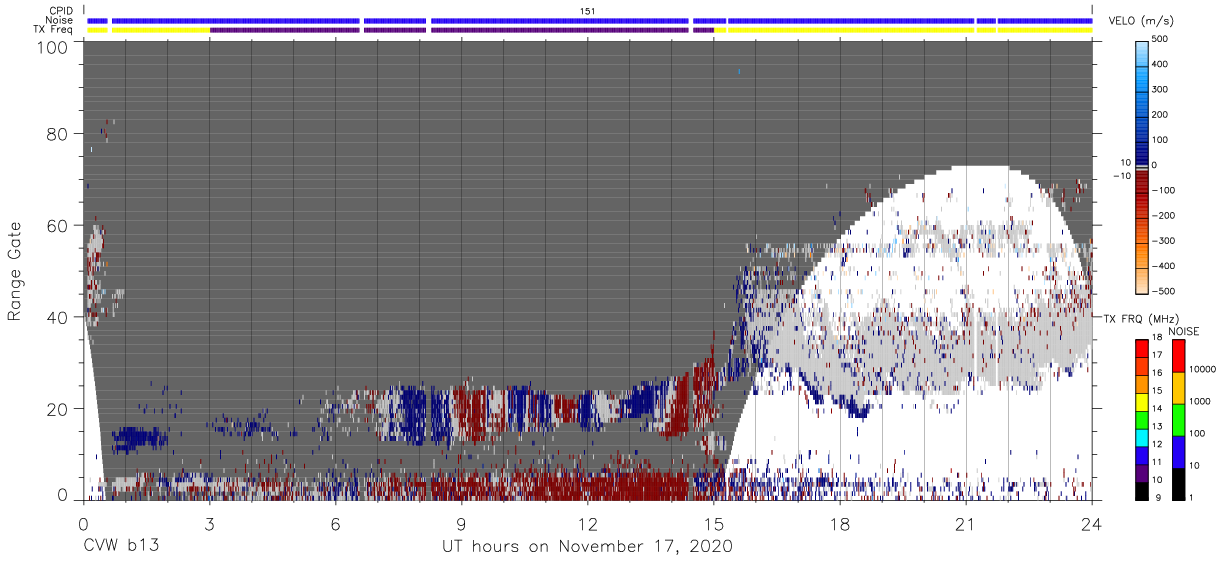Image resolution: width=1228 pixels, height=567 pixels.
Task: Click black 9 MHz swatch in TX FRQ legend
Action: 1142,490
